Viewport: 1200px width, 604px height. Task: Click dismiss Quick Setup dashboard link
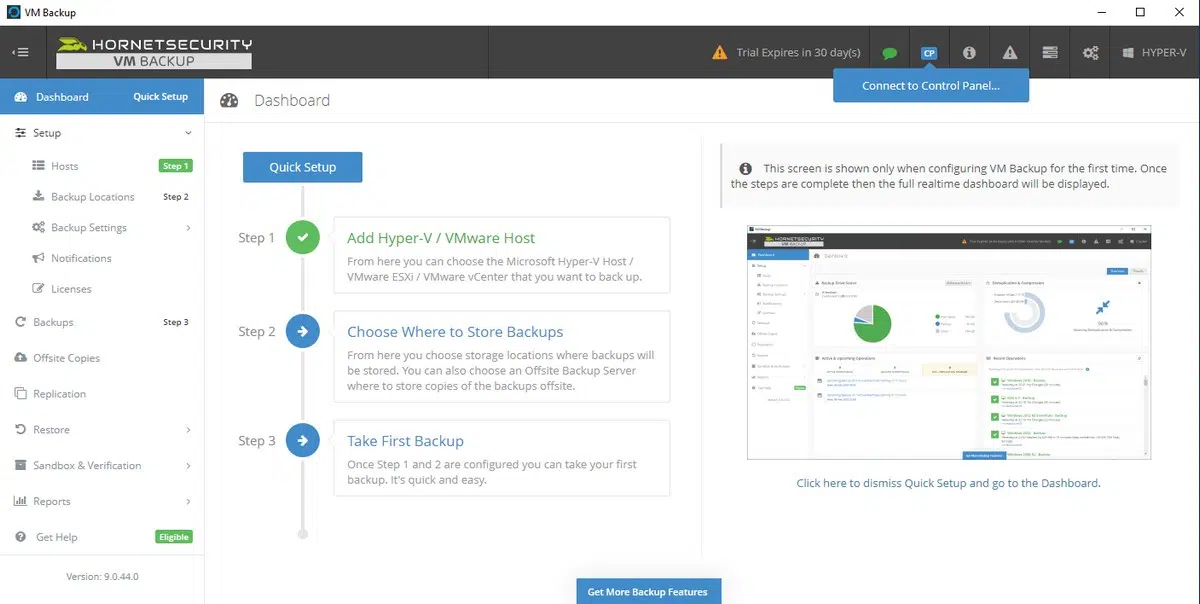coord(948,483)
